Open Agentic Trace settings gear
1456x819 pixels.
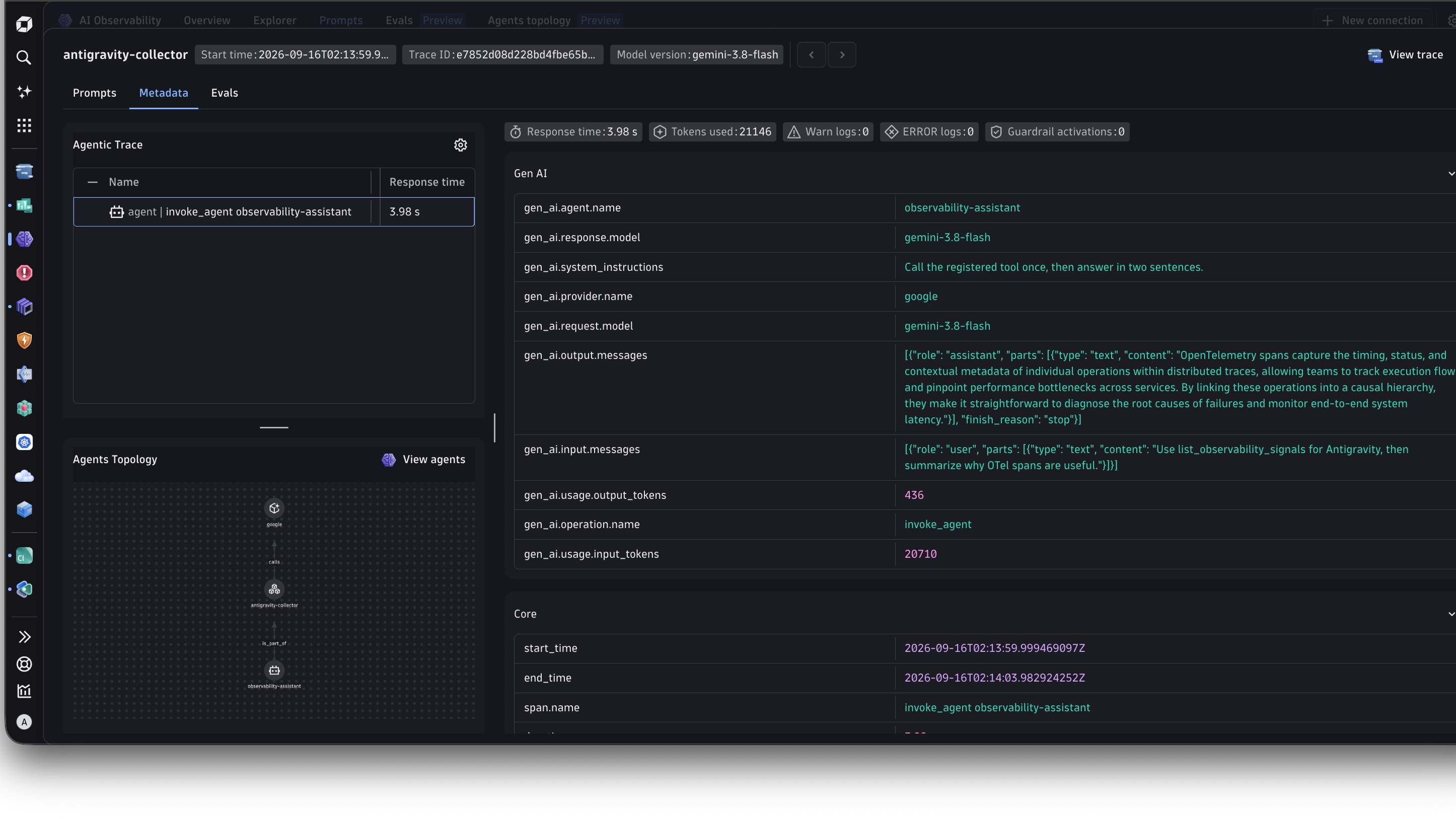[x=461, y=144]
